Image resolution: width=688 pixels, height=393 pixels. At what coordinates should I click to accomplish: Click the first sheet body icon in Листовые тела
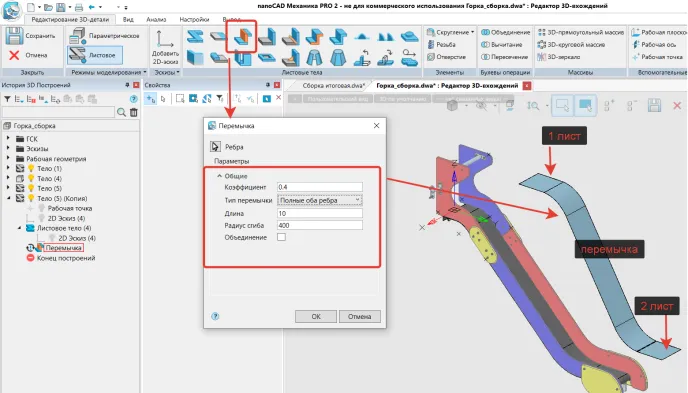click(x=194, y=37)
